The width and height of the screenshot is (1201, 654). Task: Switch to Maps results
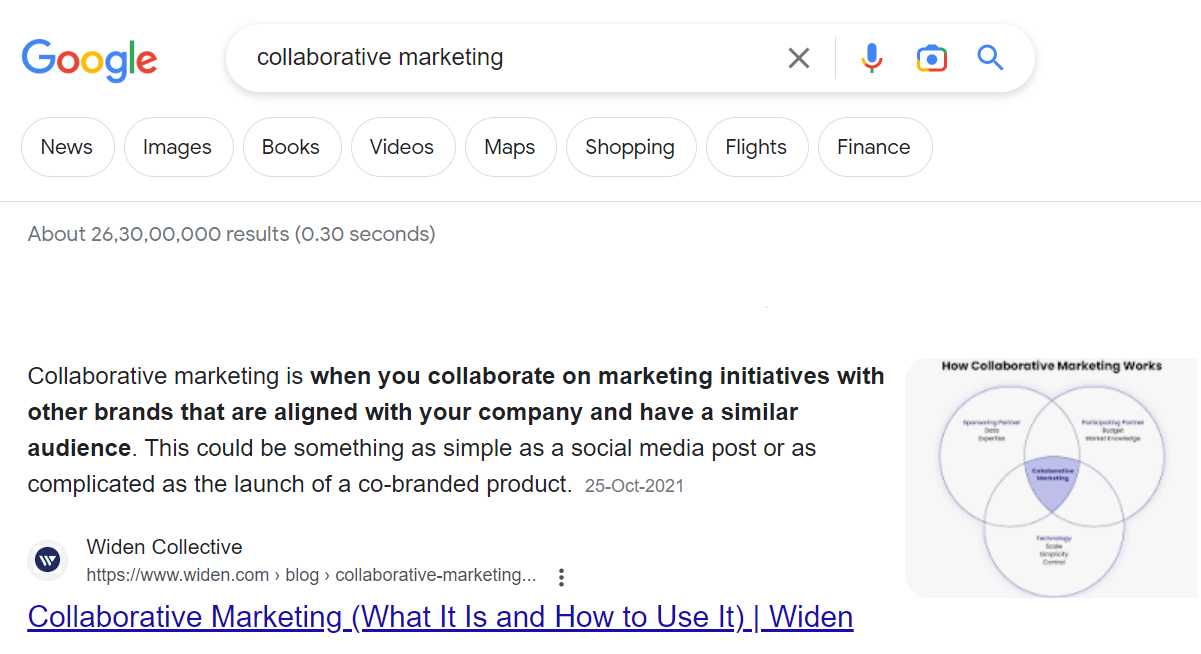pos(510,147)
